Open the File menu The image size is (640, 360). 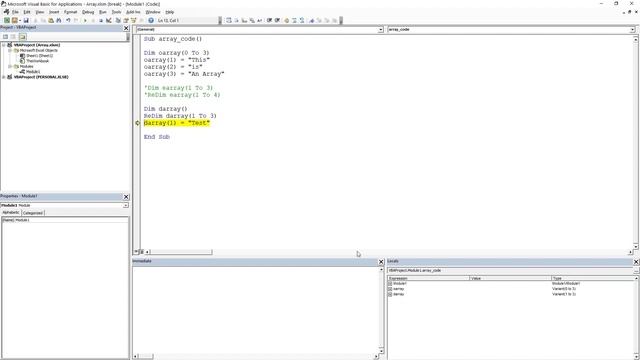pos(15,12)
